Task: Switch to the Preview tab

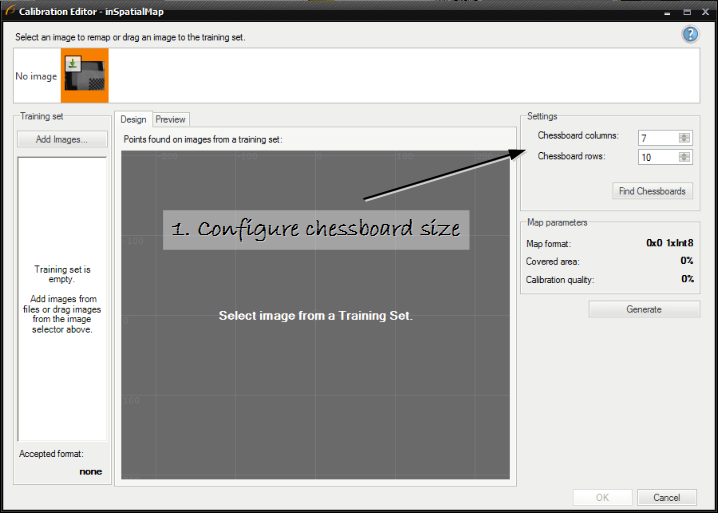Action: [x=170, y=119]
